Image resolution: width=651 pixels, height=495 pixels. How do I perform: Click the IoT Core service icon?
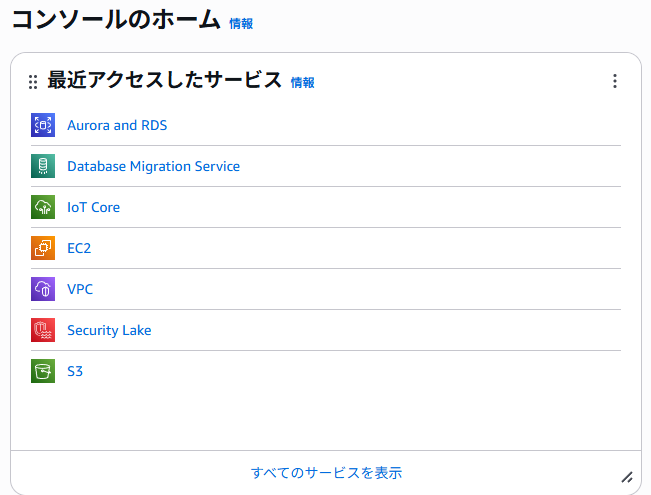point(43,207)
